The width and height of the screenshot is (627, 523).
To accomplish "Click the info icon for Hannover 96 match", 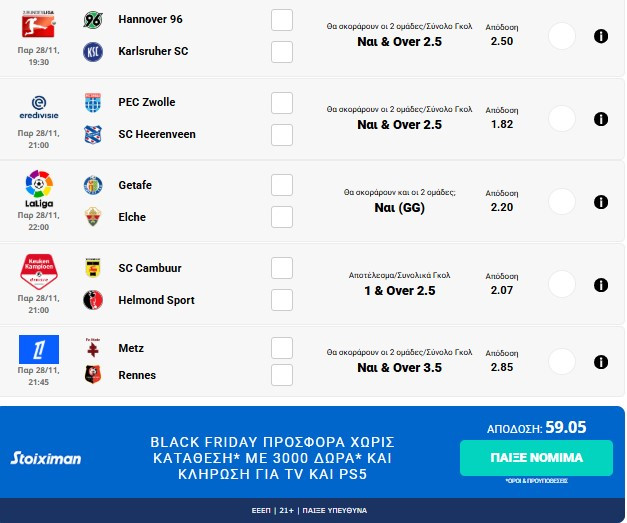I will click(x=601, y=36).
